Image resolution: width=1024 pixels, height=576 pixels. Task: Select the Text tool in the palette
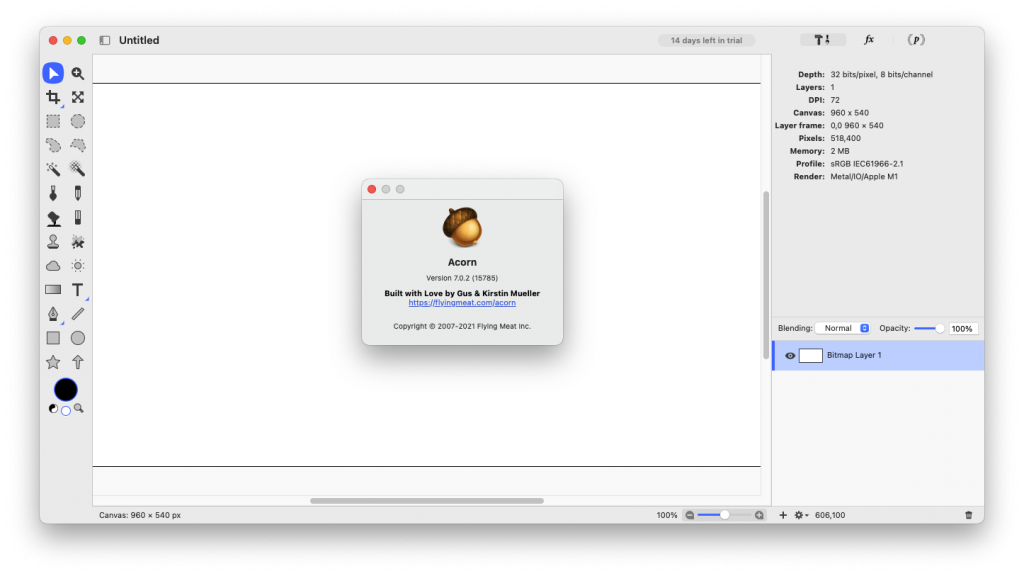[78, 290]
